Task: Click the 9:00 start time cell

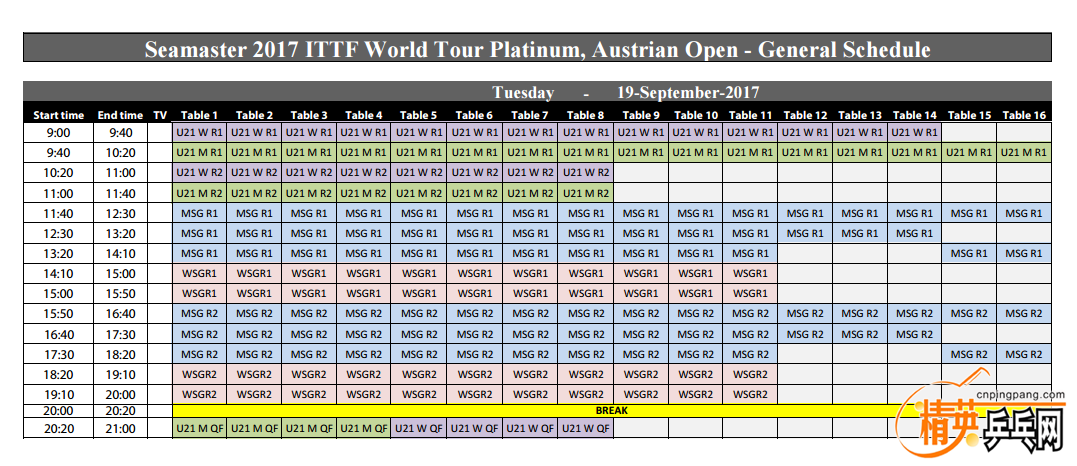Action: pyautogui.click(x=58, y=133)
